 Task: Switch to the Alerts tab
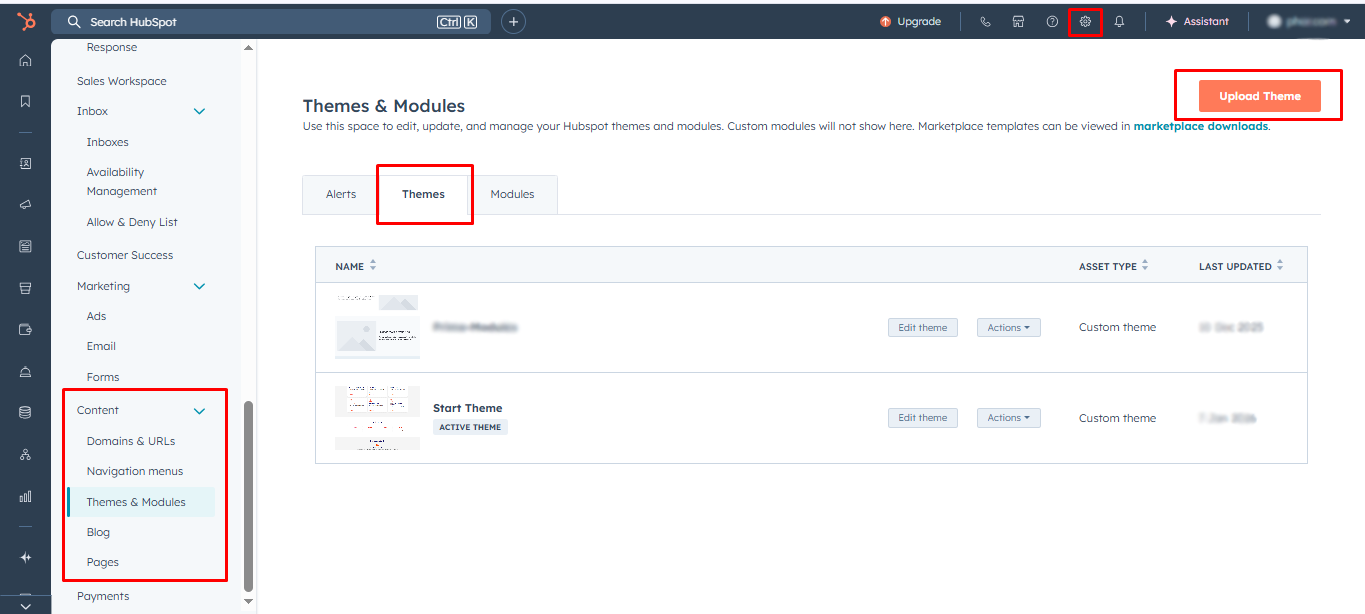[341, 194]
